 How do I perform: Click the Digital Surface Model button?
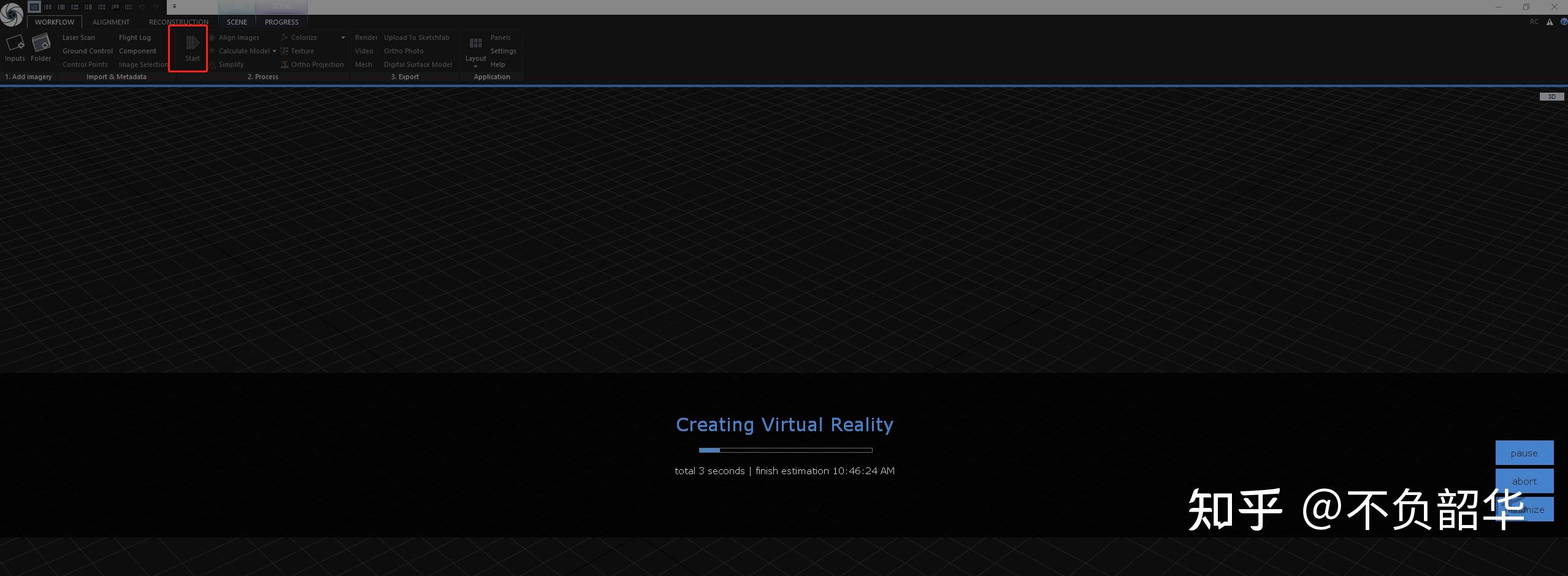point(418,64)
